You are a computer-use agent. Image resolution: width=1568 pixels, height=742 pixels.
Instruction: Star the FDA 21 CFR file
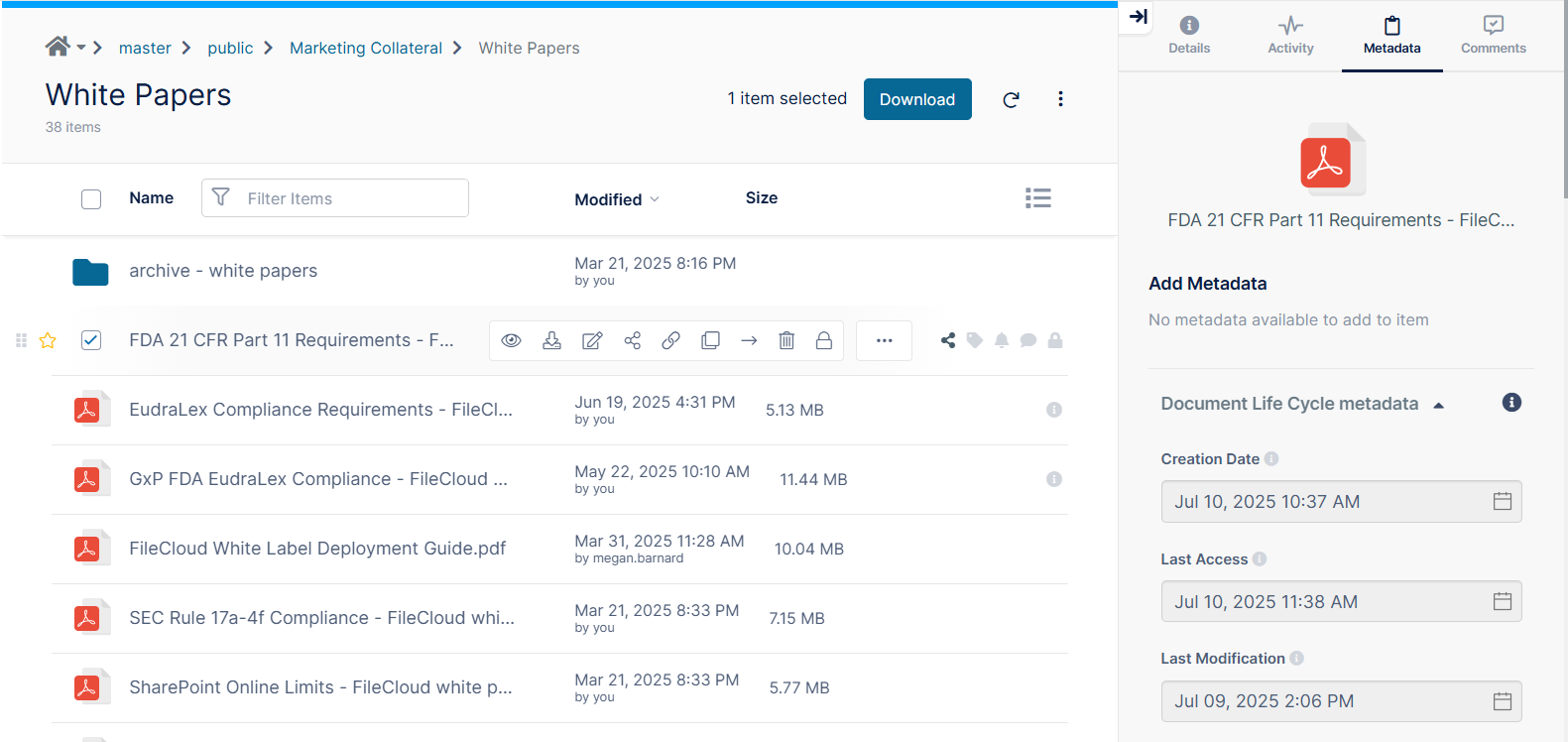(x=48, y=340)
